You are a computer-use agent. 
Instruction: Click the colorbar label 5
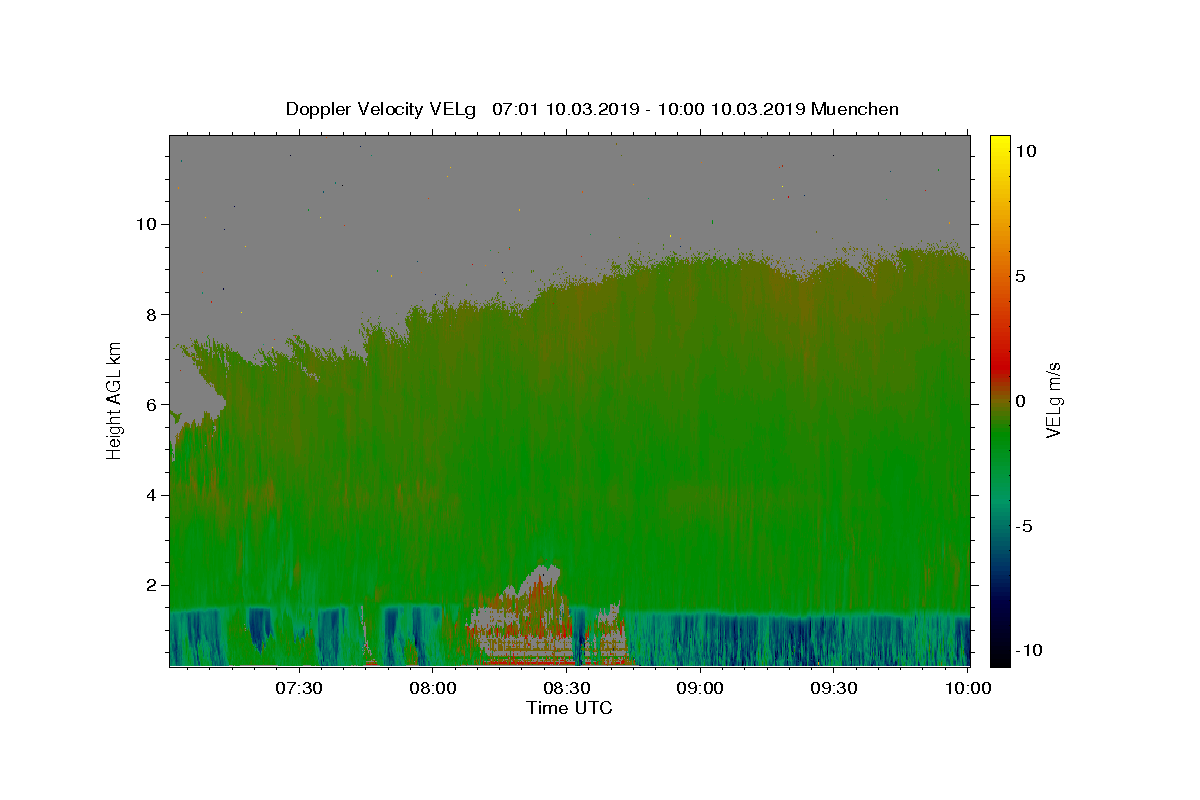pos(1020,276)
